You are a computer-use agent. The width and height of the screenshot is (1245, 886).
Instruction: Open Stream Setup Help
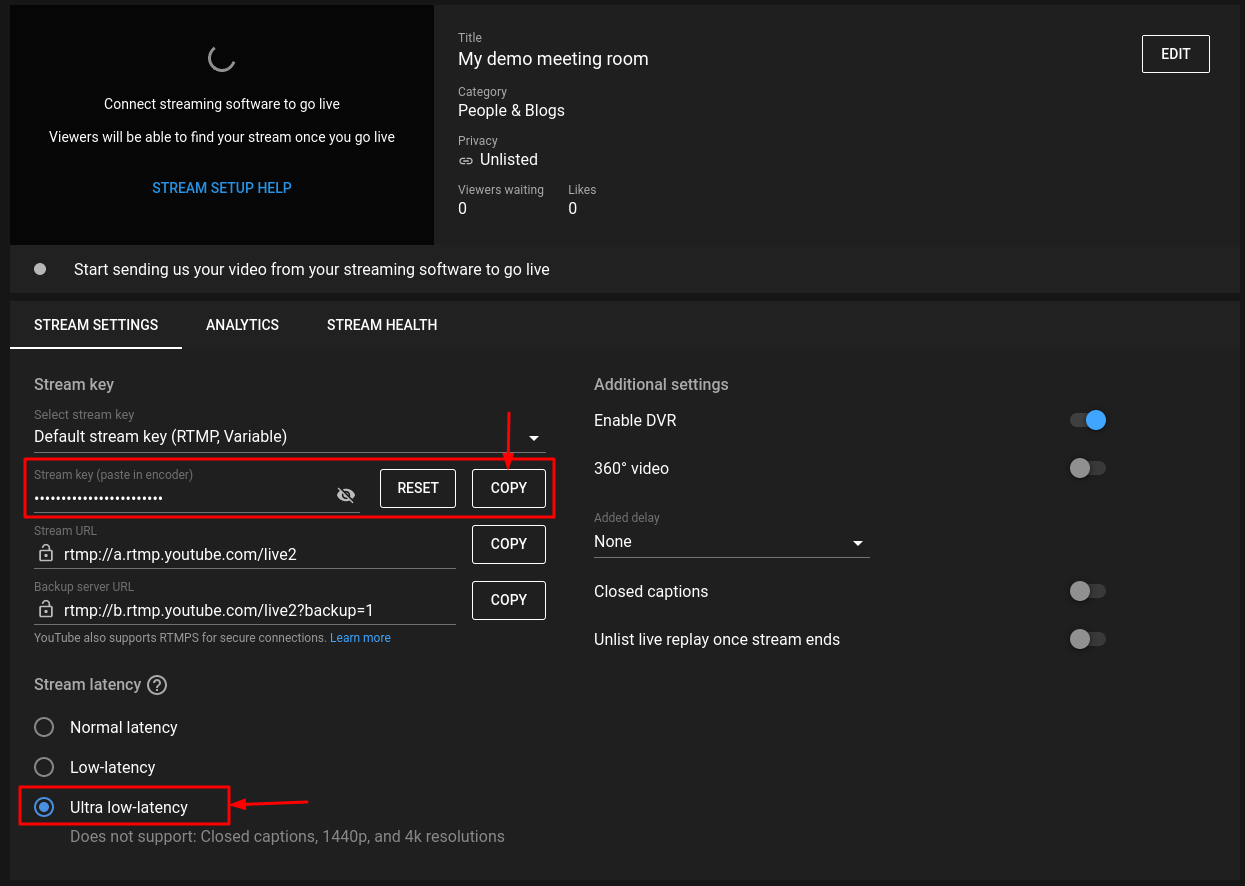(221, 187)
